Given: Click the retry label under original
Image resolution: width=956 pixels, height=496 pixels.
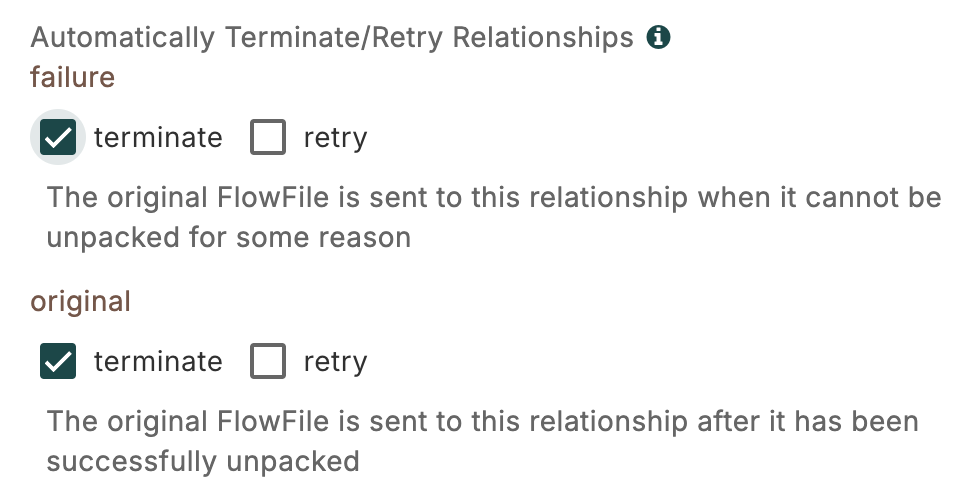Looking at the screenshot, I should 335,361.
